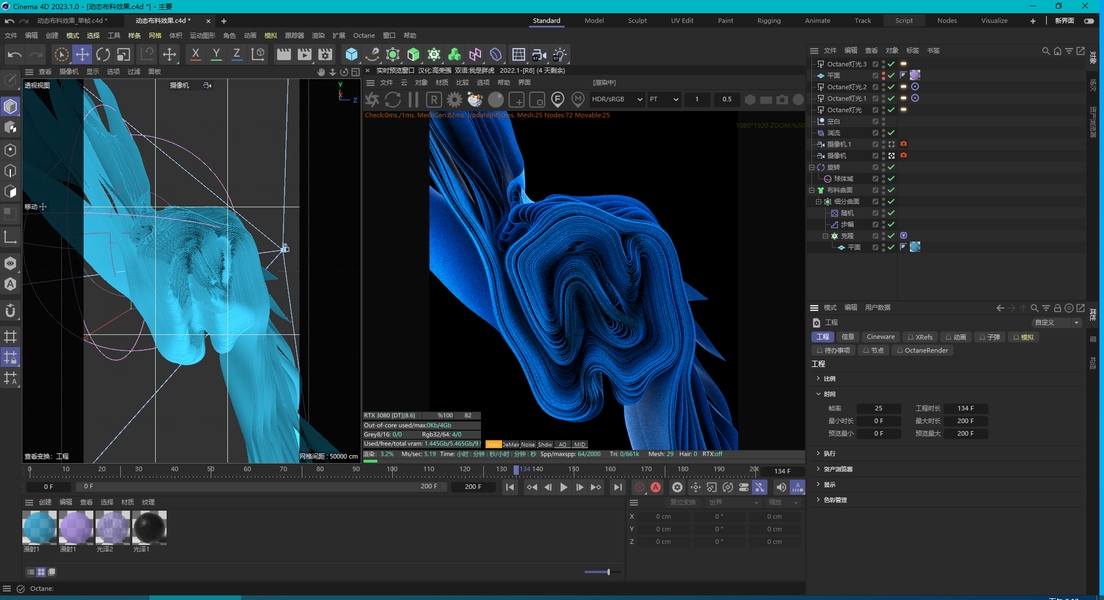Toggle green checkmark for 布料曲面 object
This screenshot has width=1104, height=600.
point(891,190)
